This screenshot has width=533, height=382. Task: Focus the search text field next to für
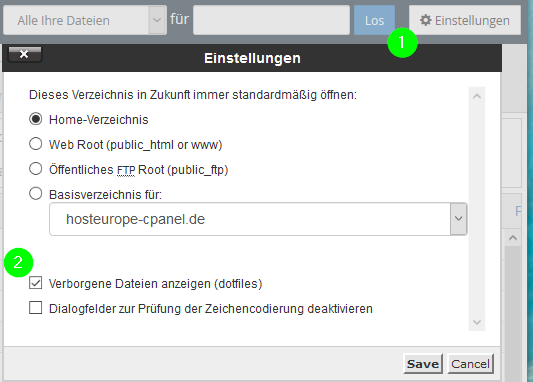271,20
